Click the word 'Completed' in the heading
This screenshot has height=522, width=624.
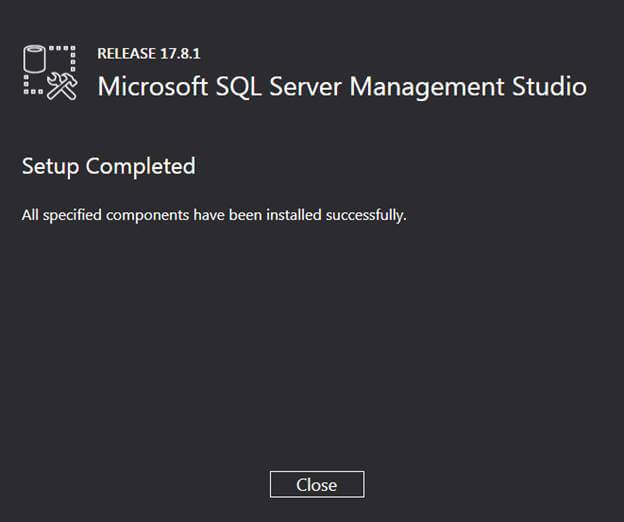(140, 166)
